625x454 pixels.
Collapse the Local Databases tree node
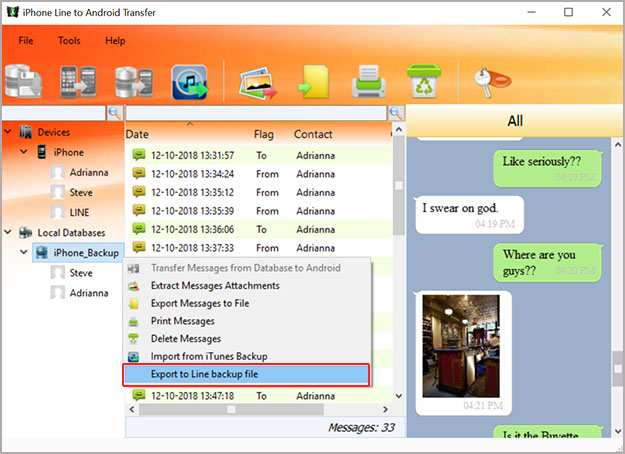pyautogui.click(x=9, y=232)
